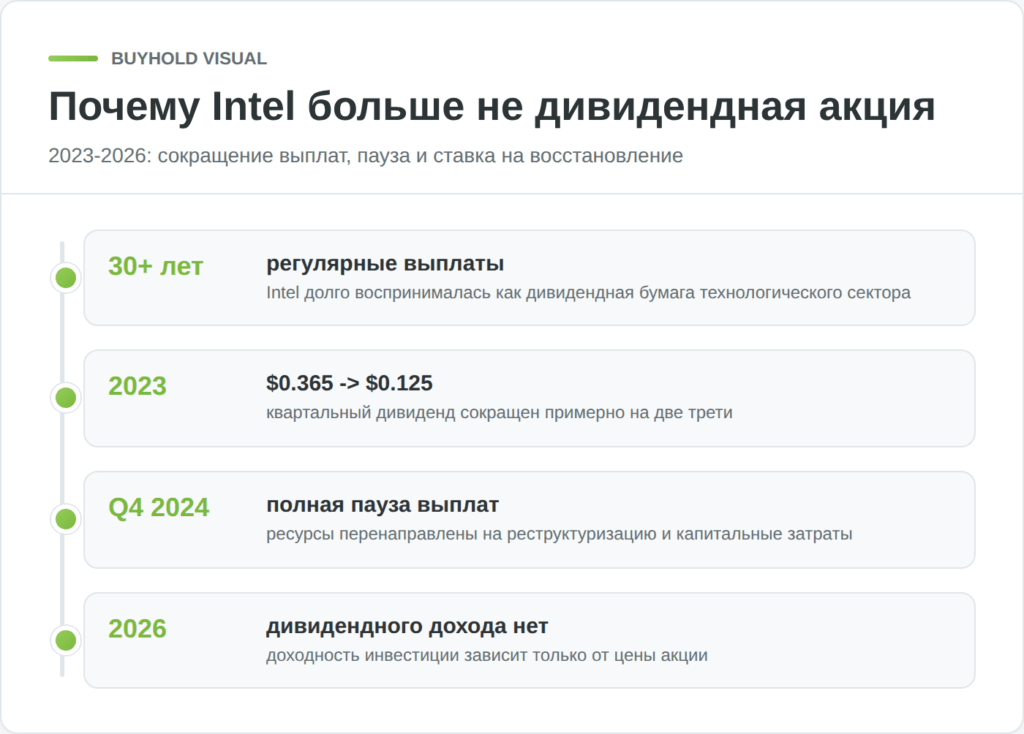Click the 'BUYHOLD VISUAL' label

pyautogui.click(x=189, y=59)
